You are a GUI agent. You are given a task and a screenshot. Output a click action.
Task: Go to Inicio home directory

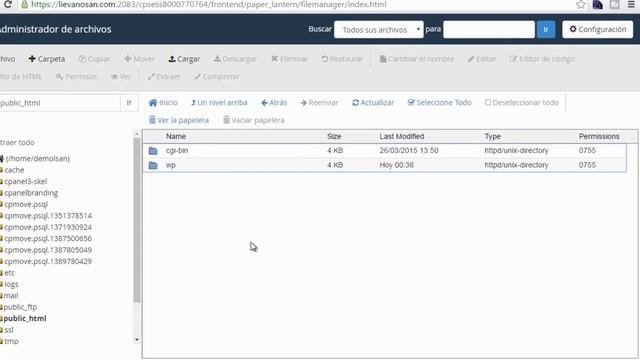pyautogui.click(x=163, y=102)
